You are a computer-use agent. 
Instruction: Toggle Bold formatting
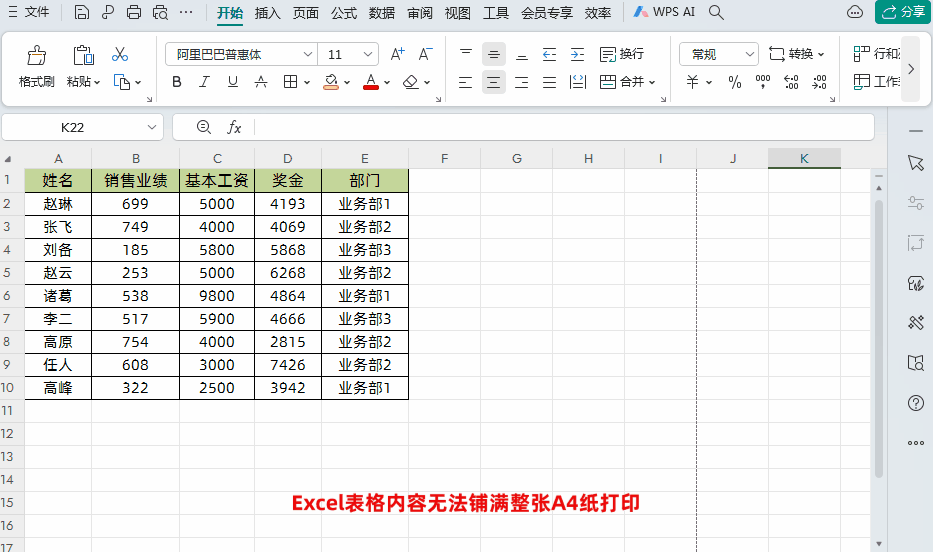(x=177, y=82)
